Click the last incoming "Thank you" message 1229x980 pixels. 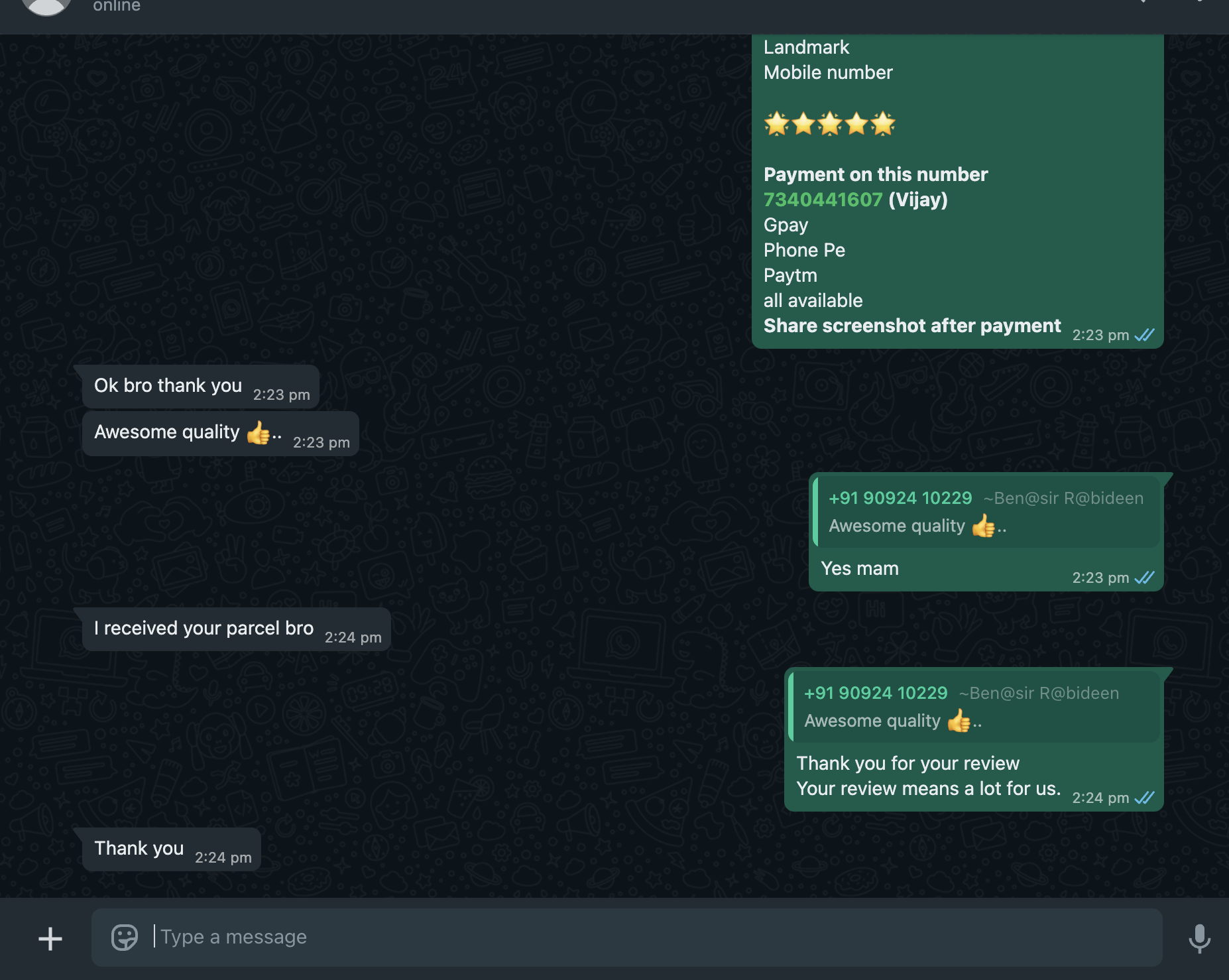139,849
